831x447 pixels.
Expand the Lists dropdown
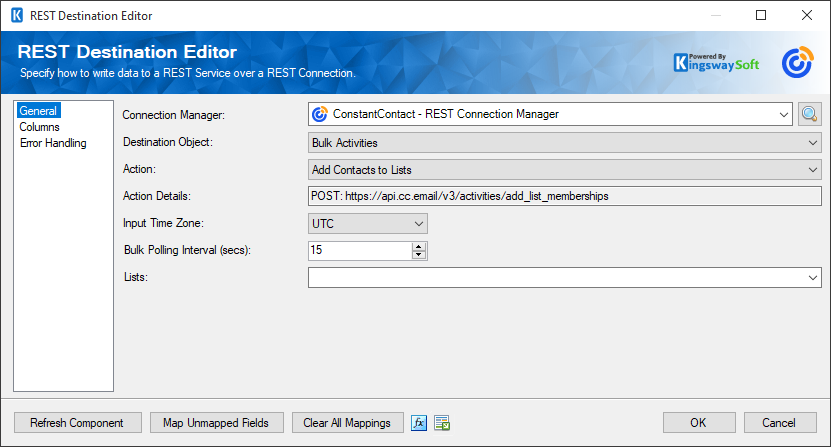[x=564, y=277]
